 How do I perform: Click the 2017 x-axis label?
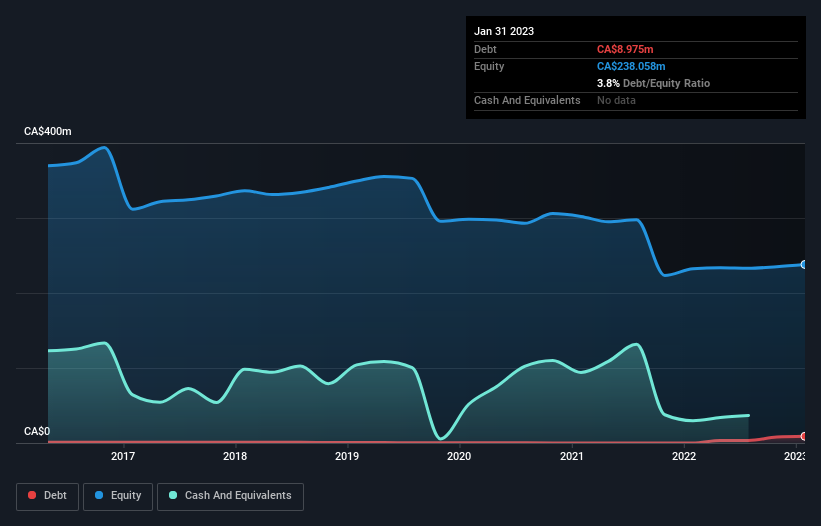tap(123, 456)
